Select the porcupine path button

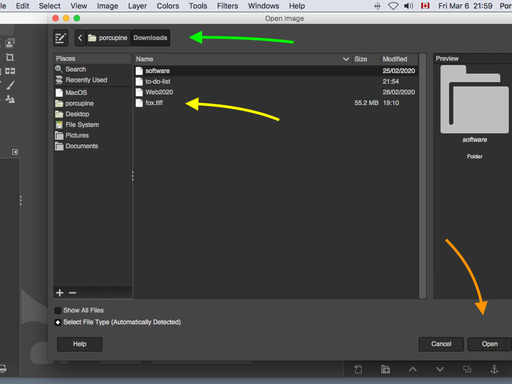click(x=108, y=38)
